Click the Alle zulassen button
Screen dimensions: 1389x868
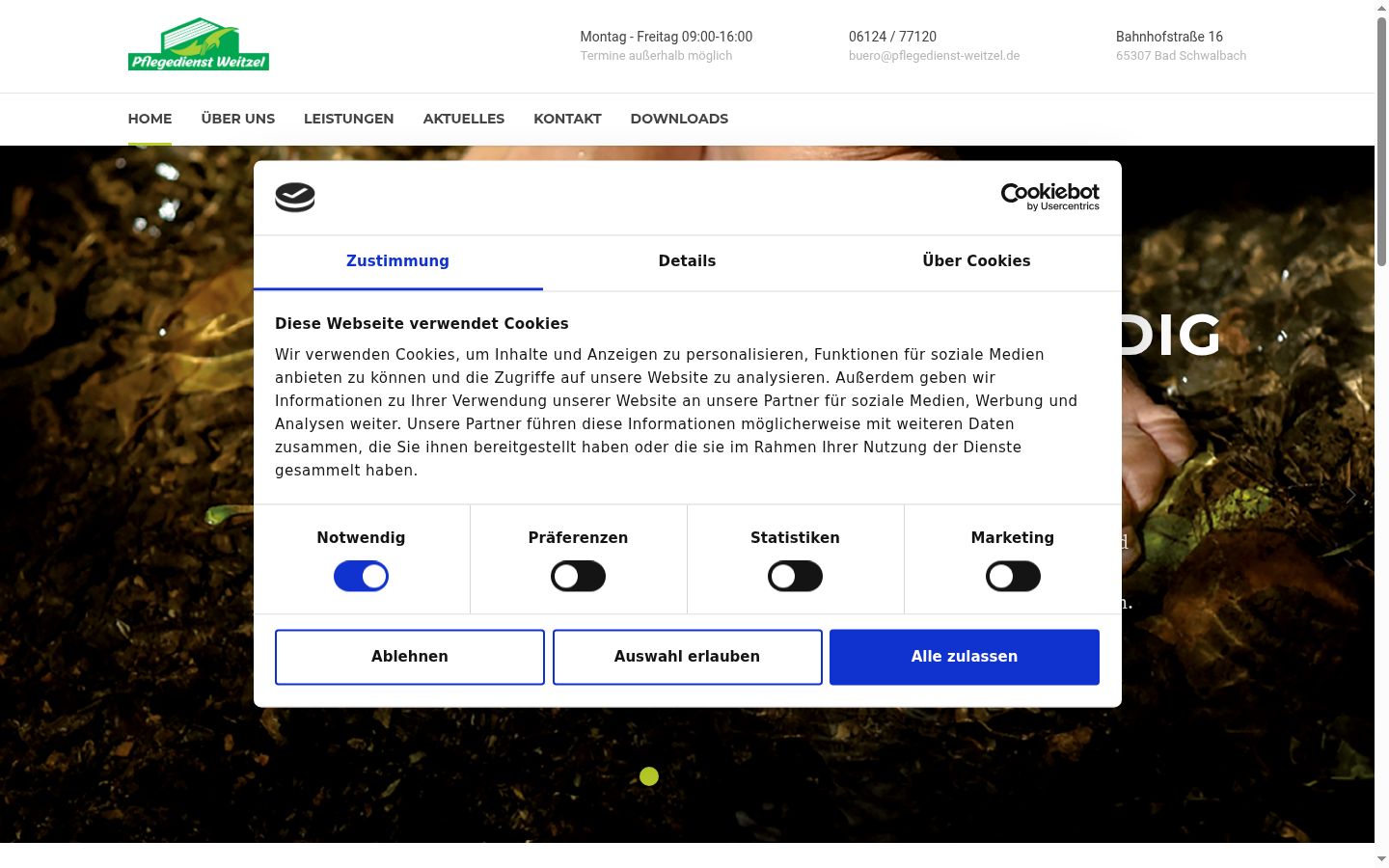point(965,657)
